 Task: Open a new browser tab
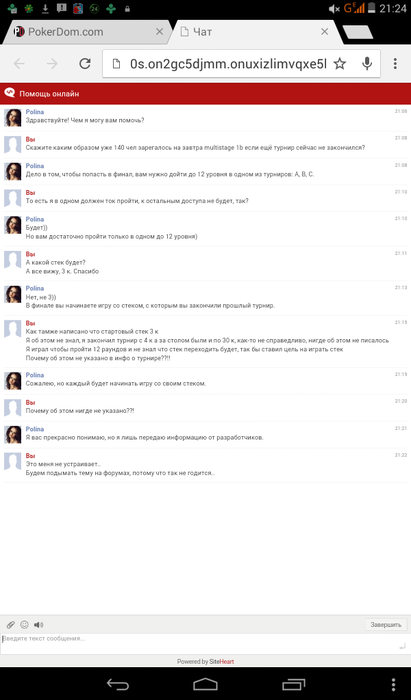coord(357,32)
